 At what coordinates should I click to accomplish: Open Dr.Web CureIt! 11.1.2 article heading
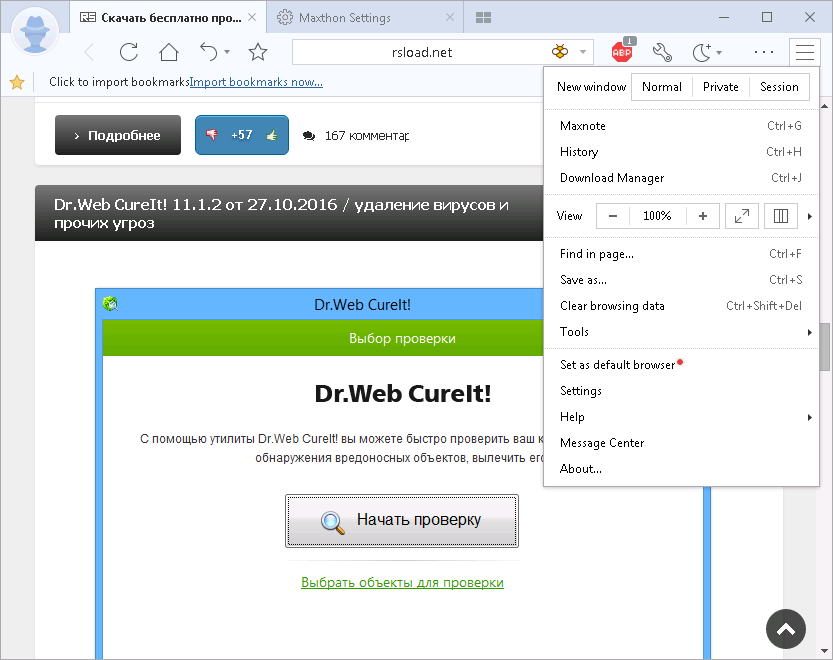[x=282, y=213]
